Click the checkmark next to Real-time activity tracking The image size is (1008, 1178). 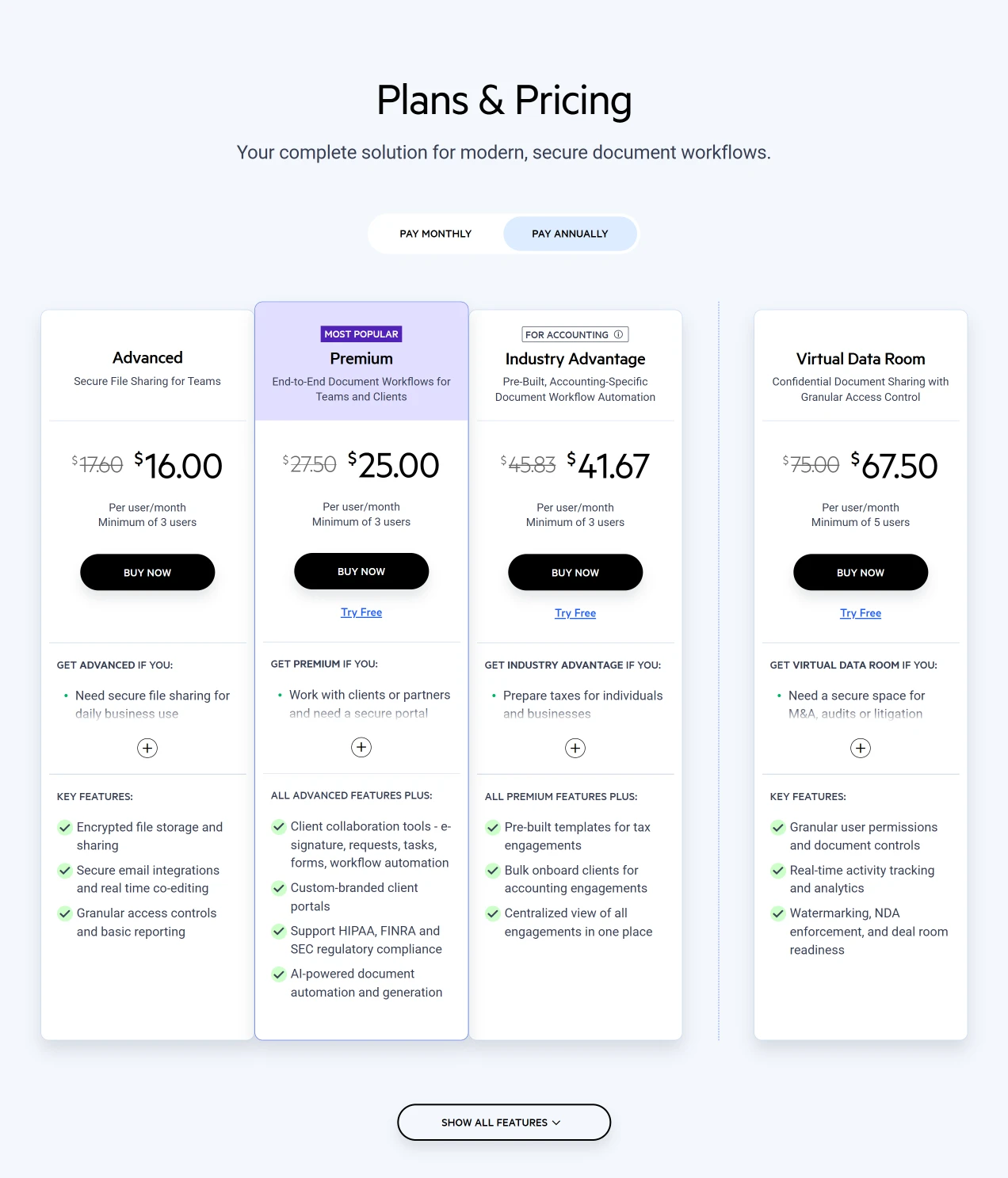778,870
